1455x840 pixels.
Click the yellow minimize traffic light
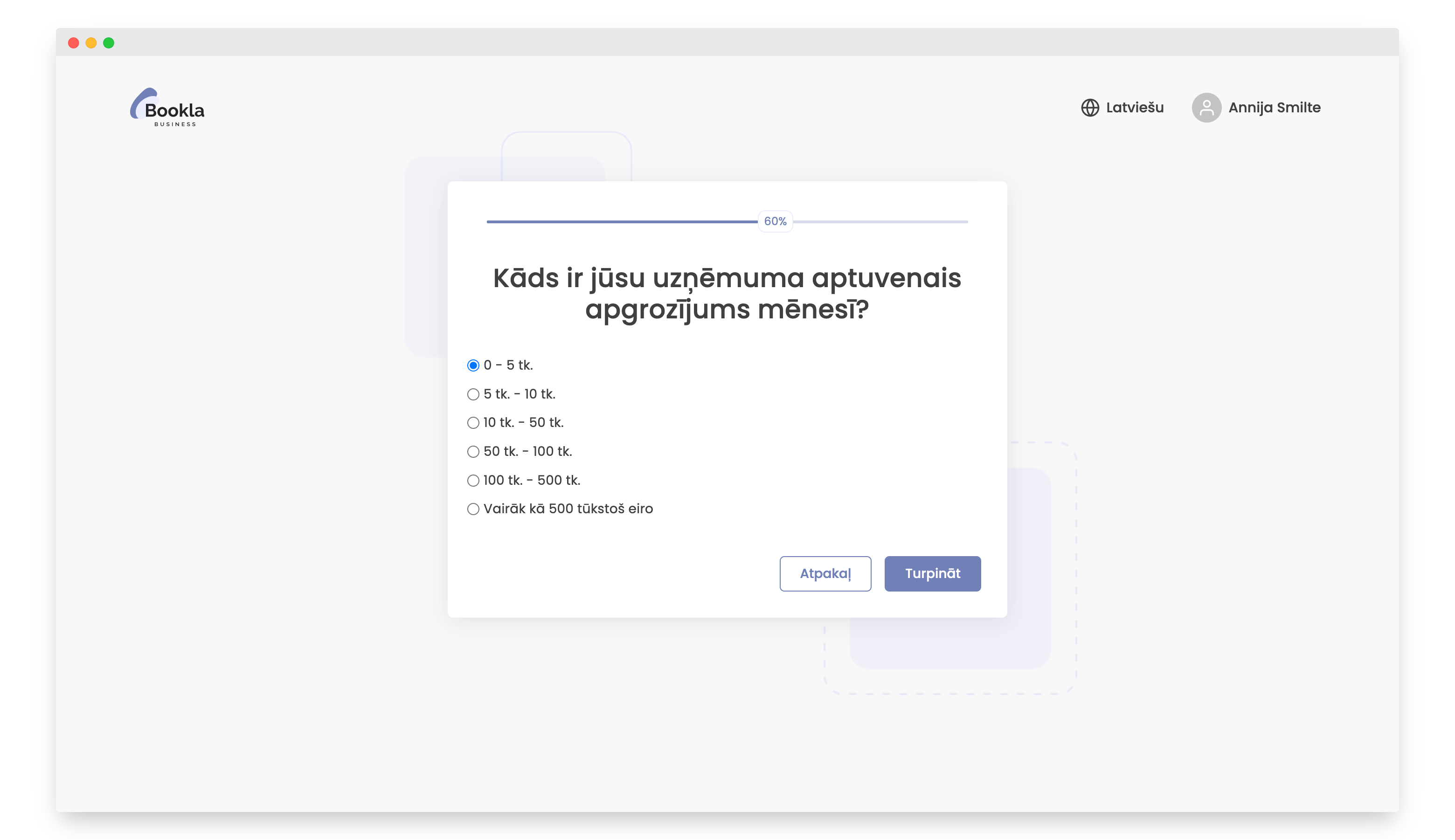(90, 42)
